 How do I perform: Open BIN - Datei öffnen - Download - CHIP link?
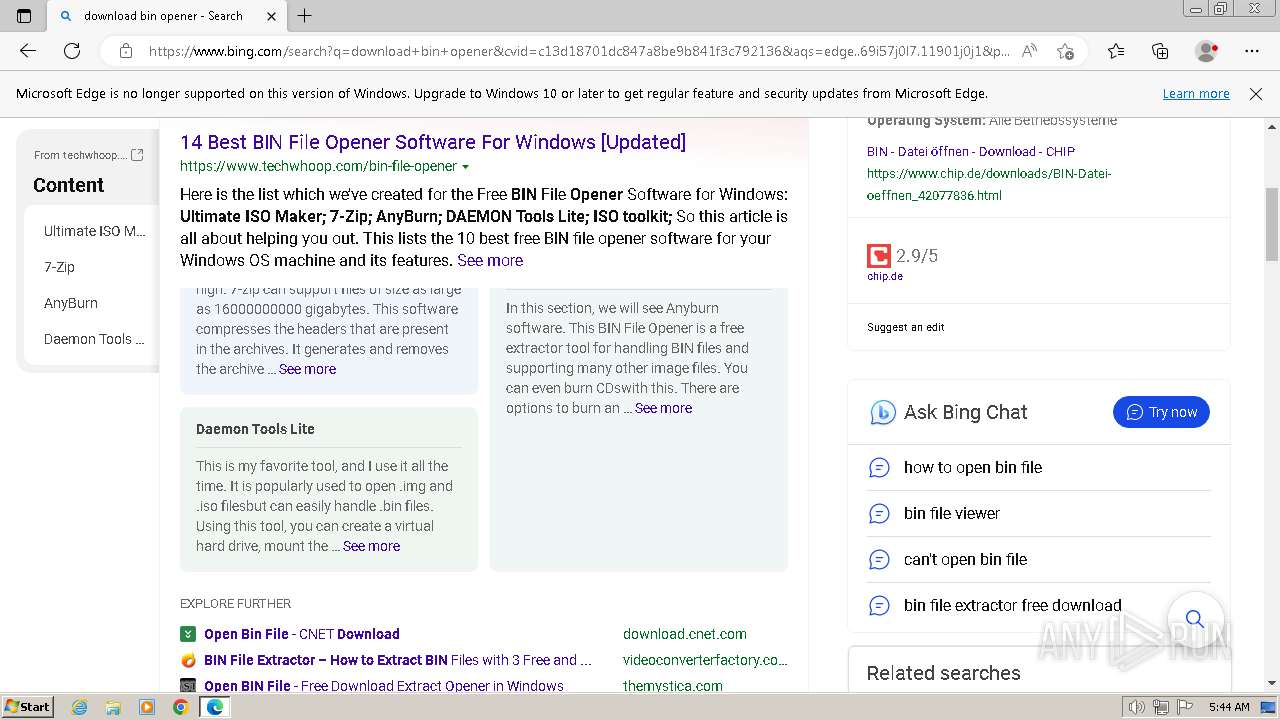pyautogui.click(x=971, y=152)
